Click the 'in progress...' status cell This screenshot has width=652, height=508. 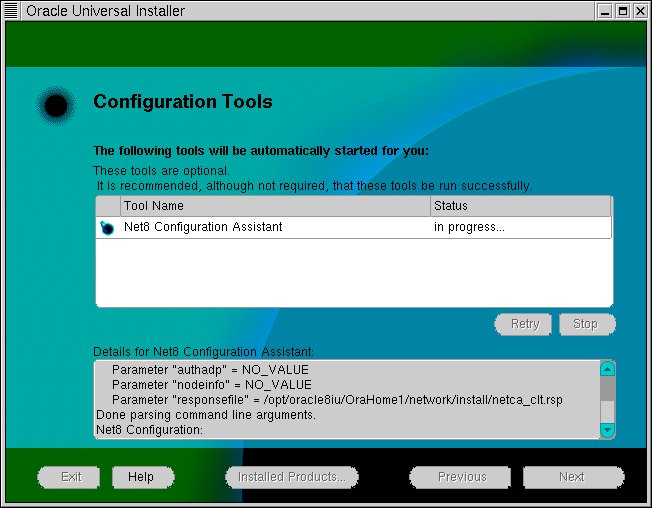pos(469,228)
